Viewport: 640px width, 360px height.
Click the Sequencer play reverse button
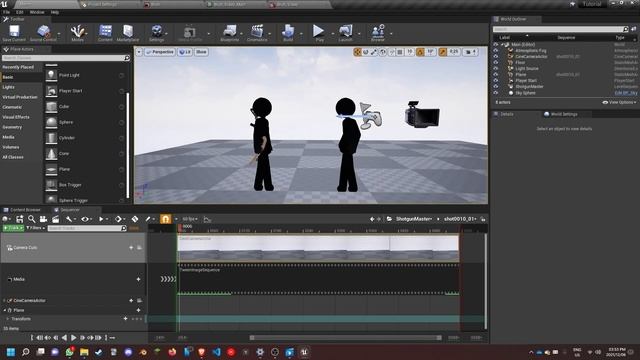point(64,338)
